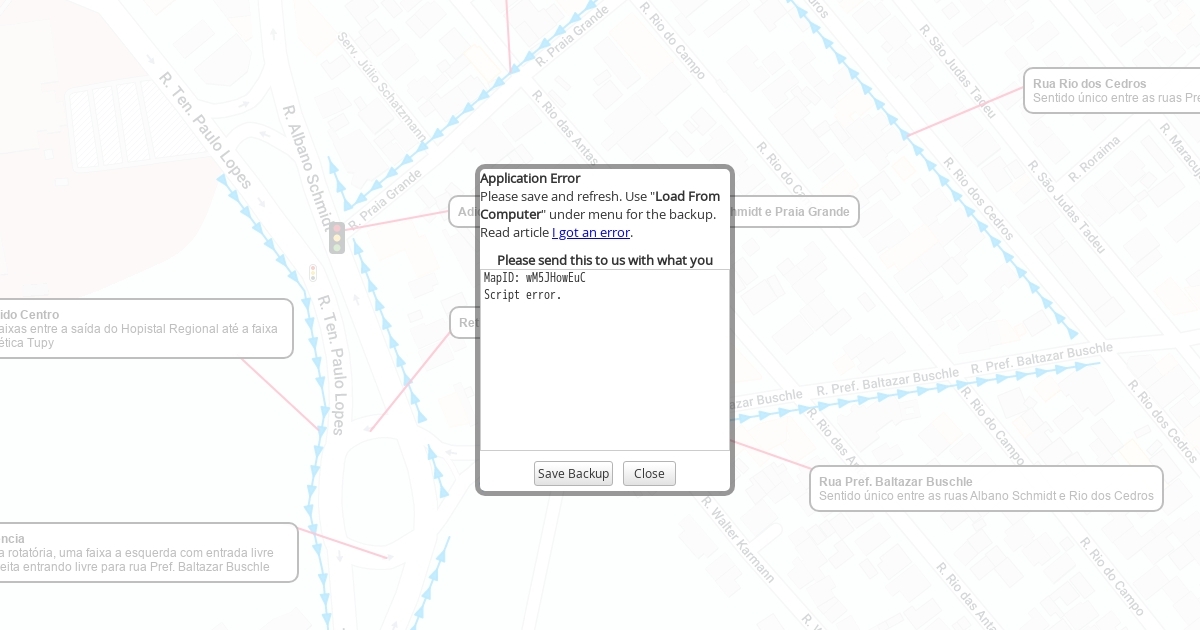Open the 'I got an error' article link

pos(590,232)
